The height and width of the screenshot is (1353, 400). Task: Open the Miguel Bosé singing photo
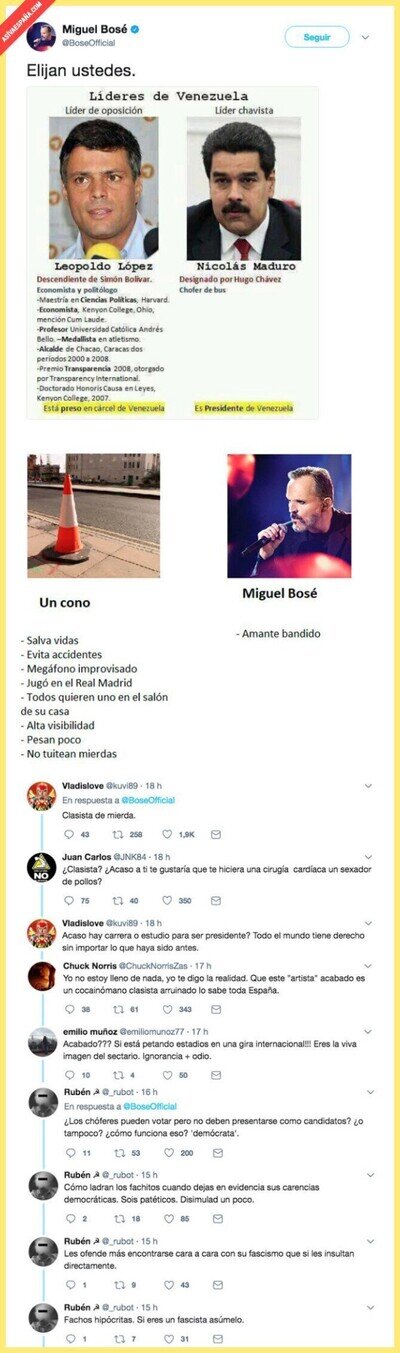tap(289, 516)
